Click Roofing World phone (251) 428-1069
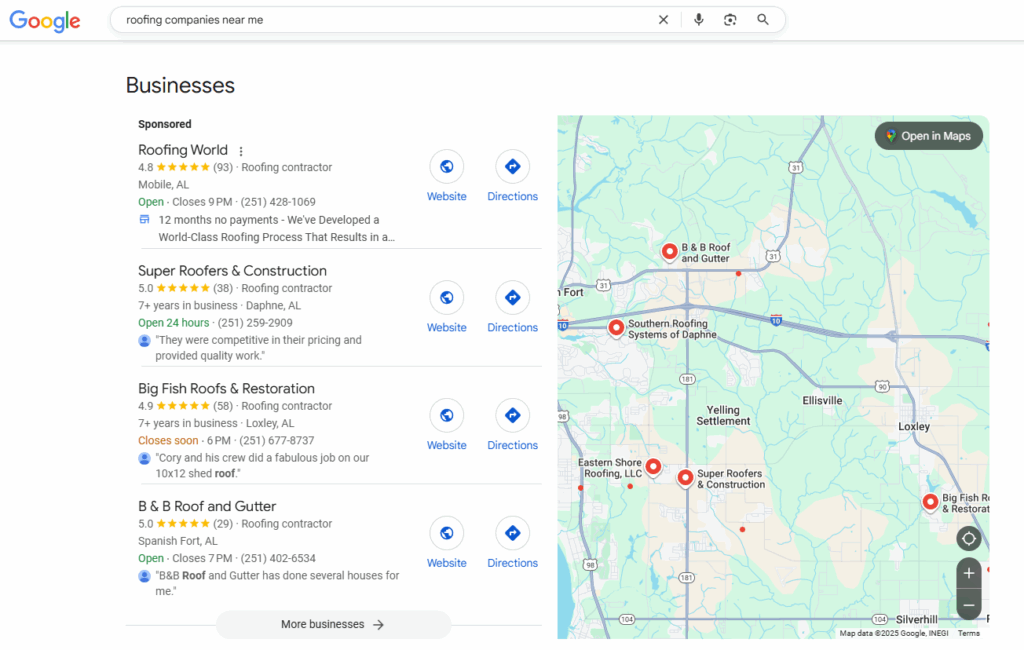The width and height of the screenshot is (1024, 650). point(278,202)
